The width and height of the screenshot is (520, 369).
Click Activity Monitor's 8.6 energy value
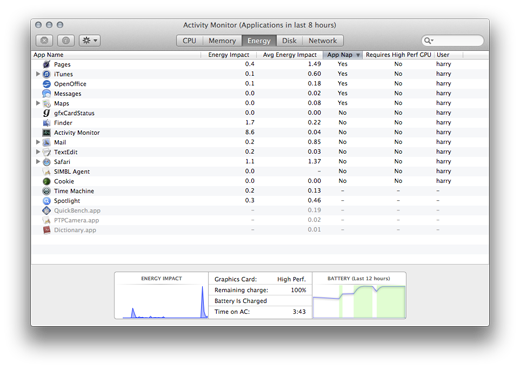(x=250, y=132)
